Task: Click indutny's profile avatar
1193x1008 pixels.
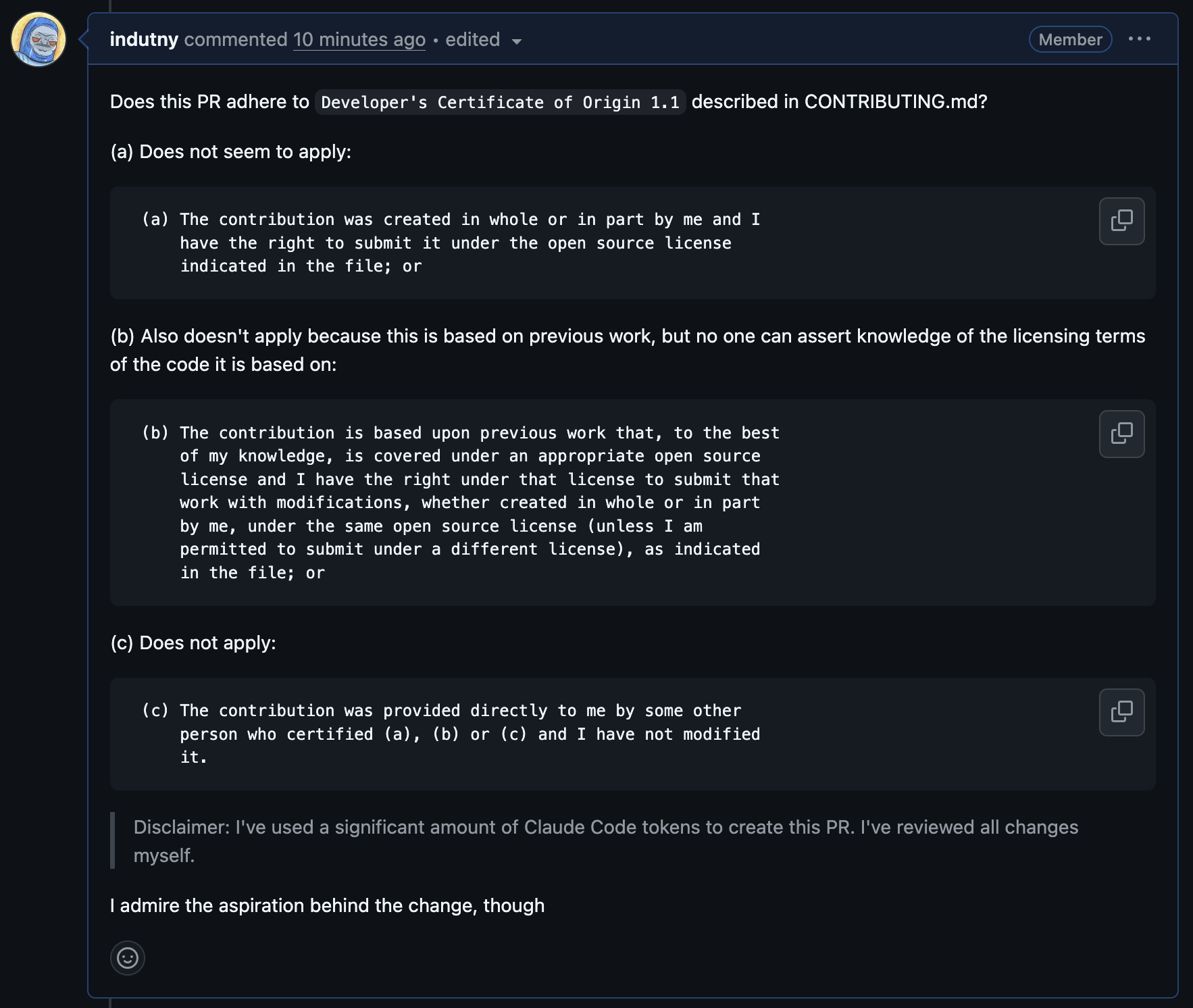Action: (x=39, y=39)
